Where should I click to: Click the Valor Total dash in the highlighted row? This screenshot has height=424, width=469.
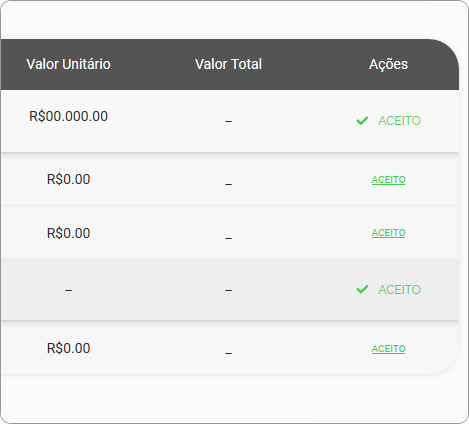(228, 290)
